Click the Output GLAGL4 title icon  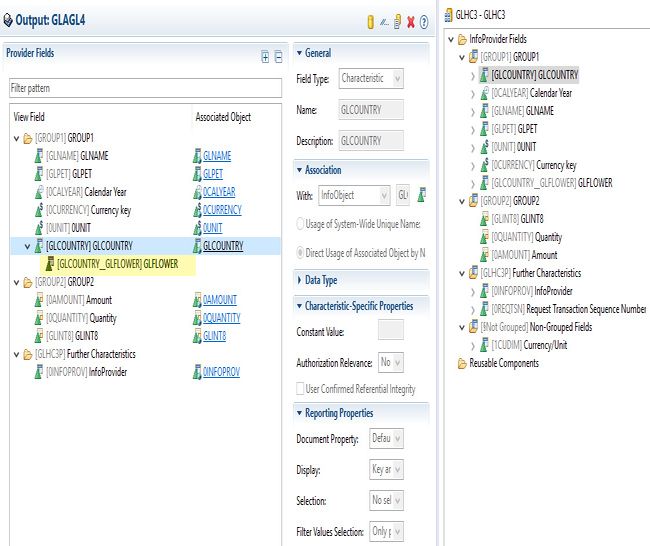pos(8,20)
